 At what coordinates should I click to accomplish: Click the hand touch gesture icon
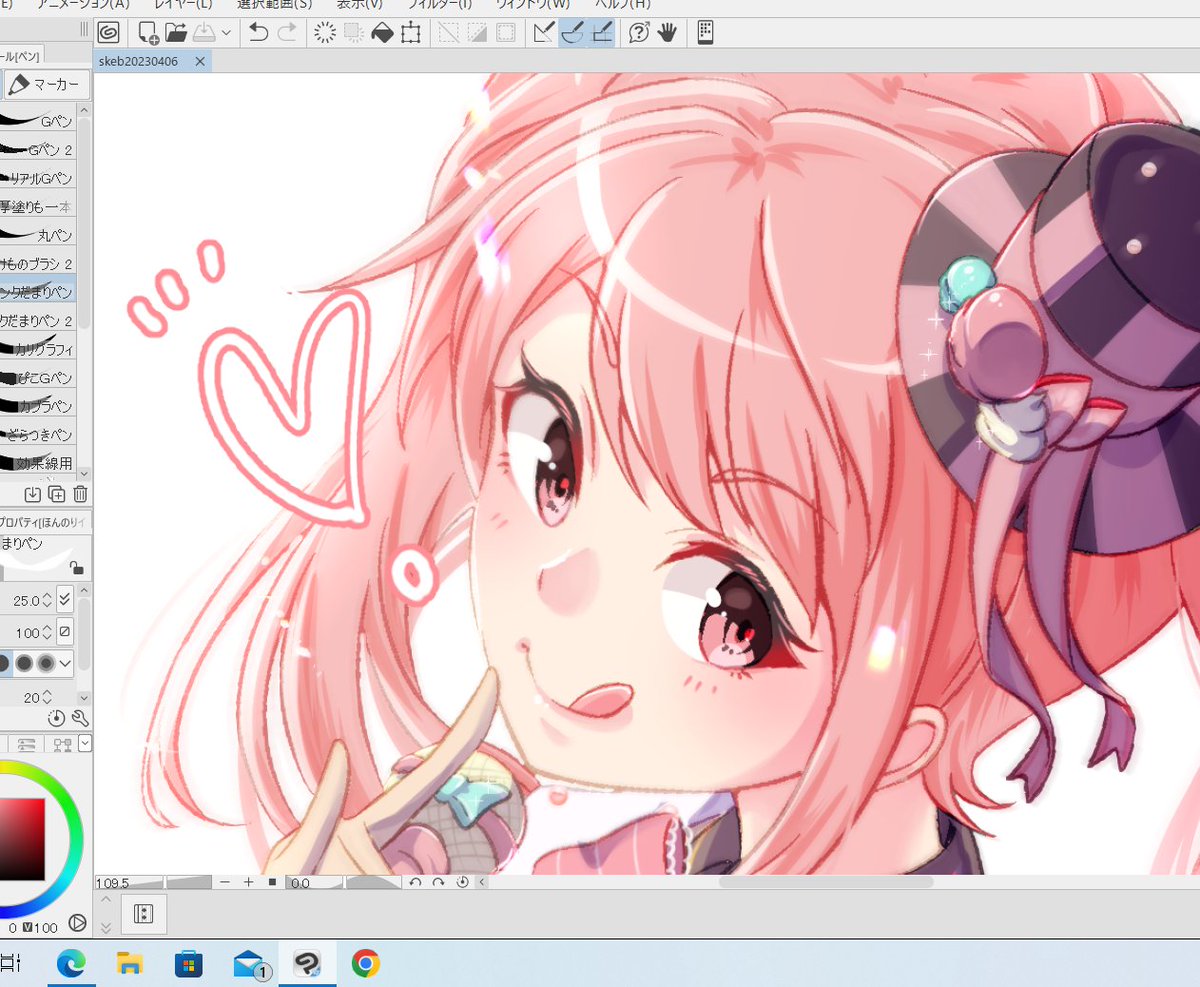667,33
